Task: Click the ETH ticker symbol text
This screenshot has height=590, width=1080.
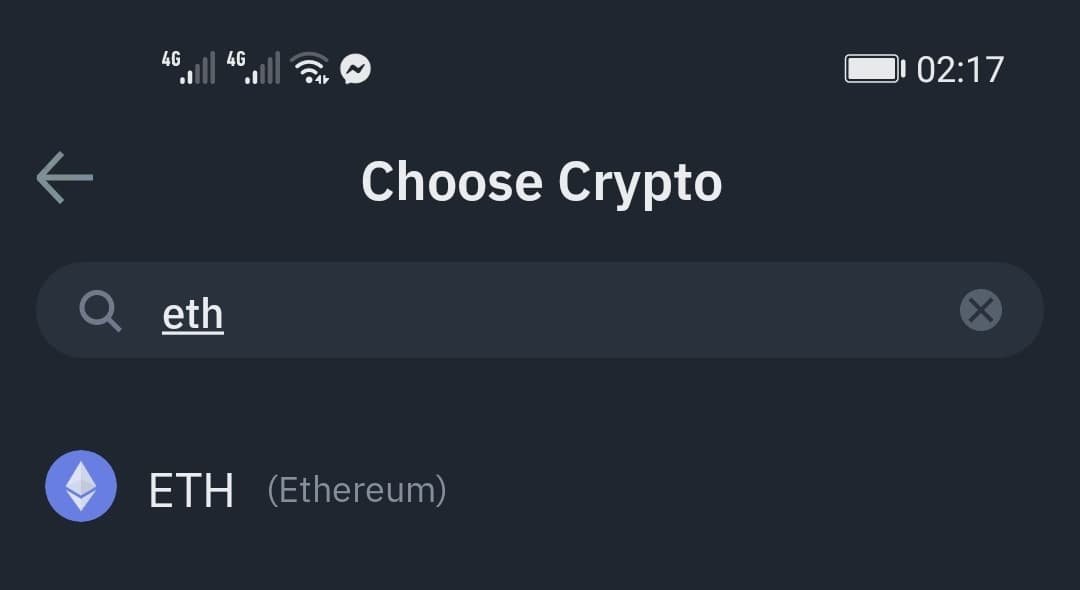Action: click(x=191, y=489)
